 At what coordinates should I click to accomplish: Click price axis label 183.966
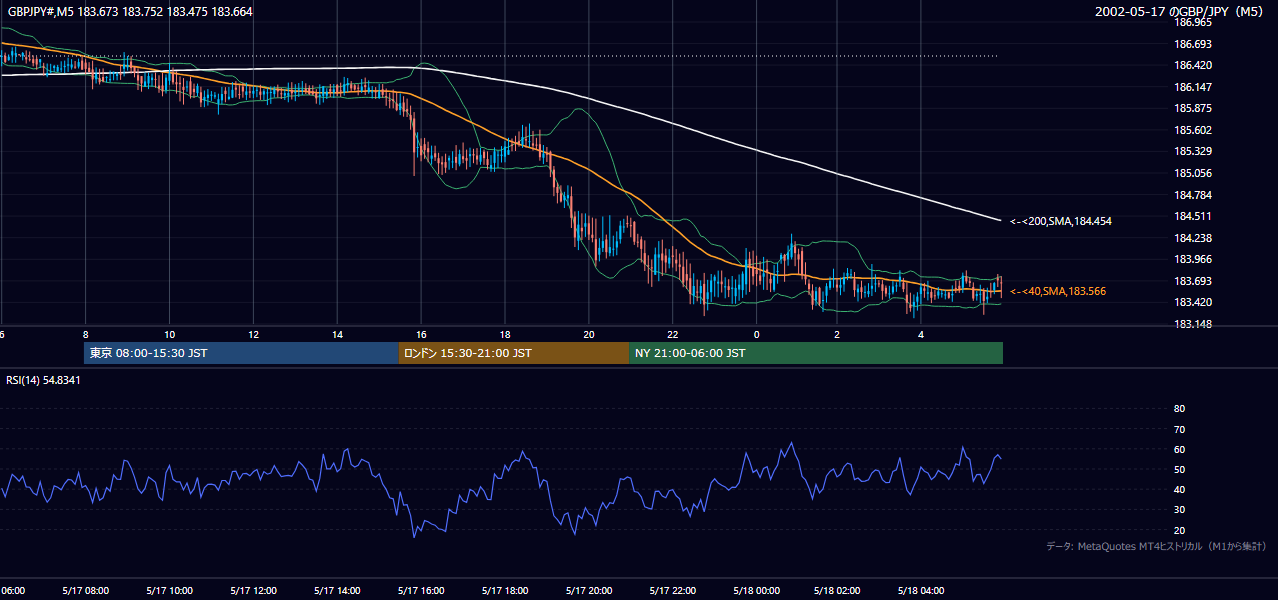click(1192, 260)
